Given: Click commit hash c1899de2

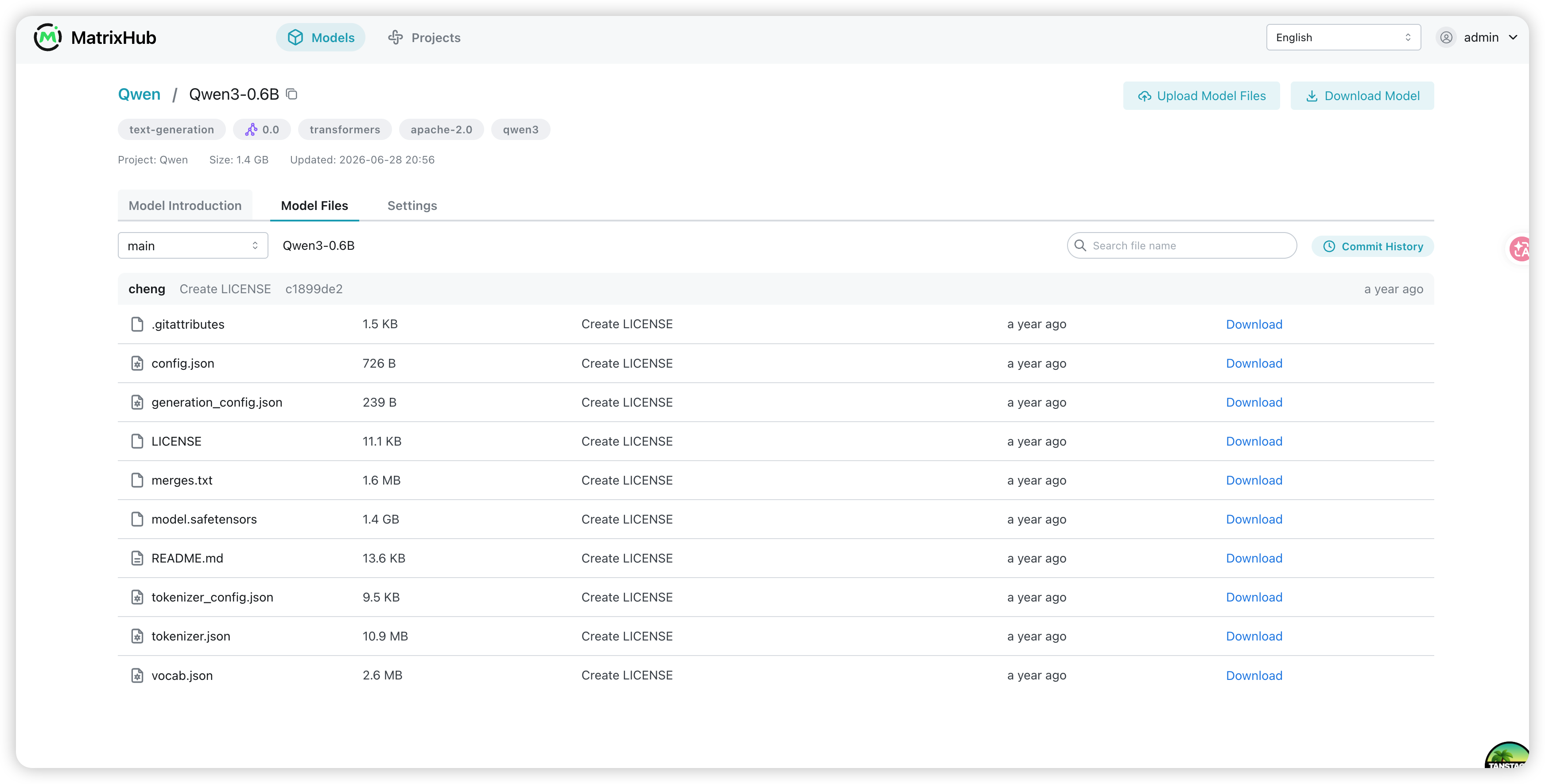Looking at the screenshot, I should tap(314, 288).
